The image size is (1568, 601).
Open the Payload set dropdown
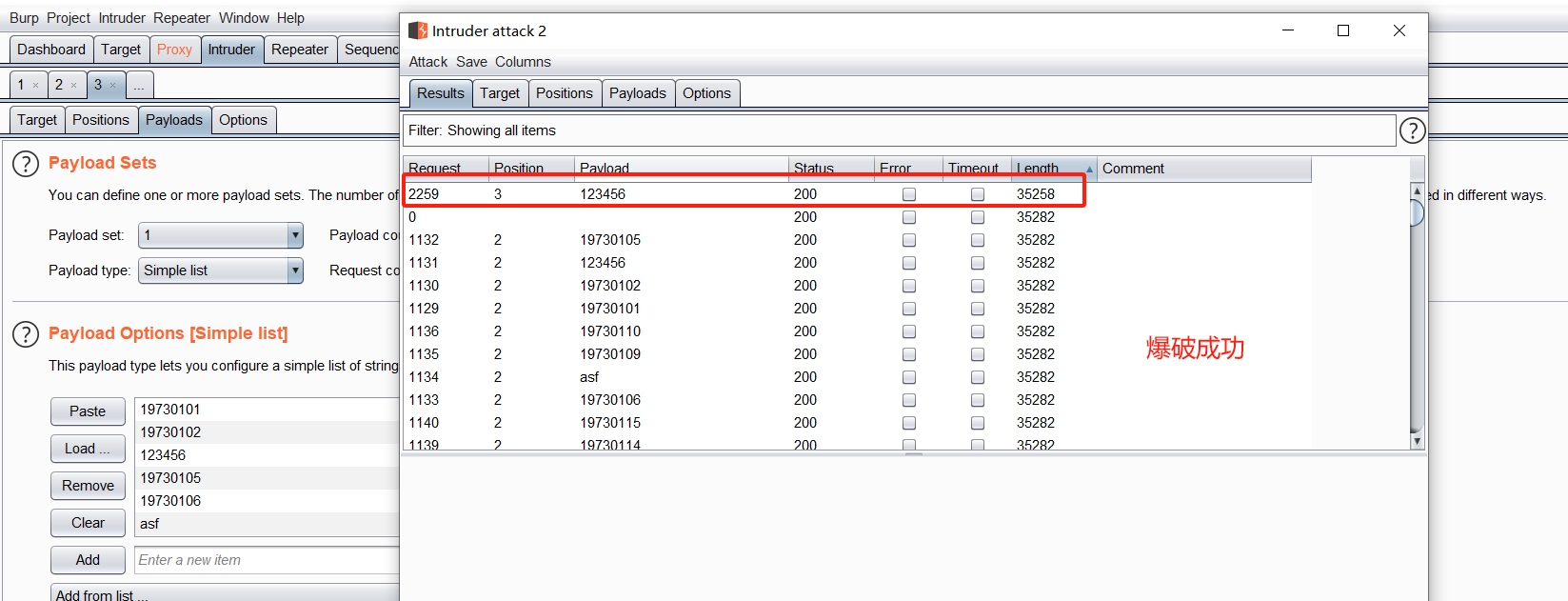221,235
